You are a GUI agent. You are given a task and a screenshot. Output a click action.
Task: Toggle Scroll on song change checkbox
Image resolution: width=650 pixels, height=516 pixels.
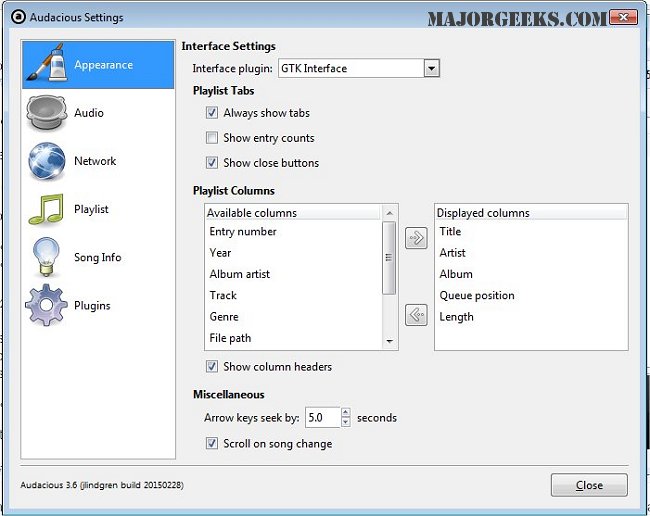(212, 443)
